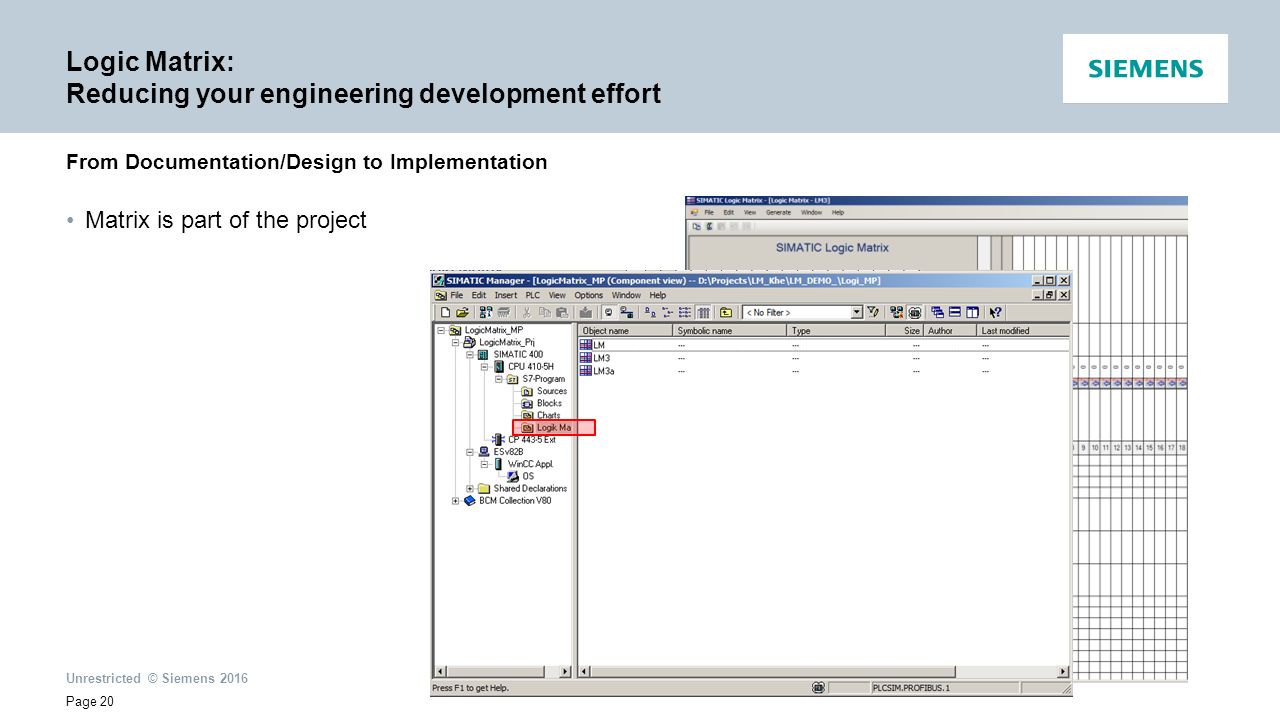Open the Window menu in SIMATIC Manager

pyautogui.click(x=626, y=295)
